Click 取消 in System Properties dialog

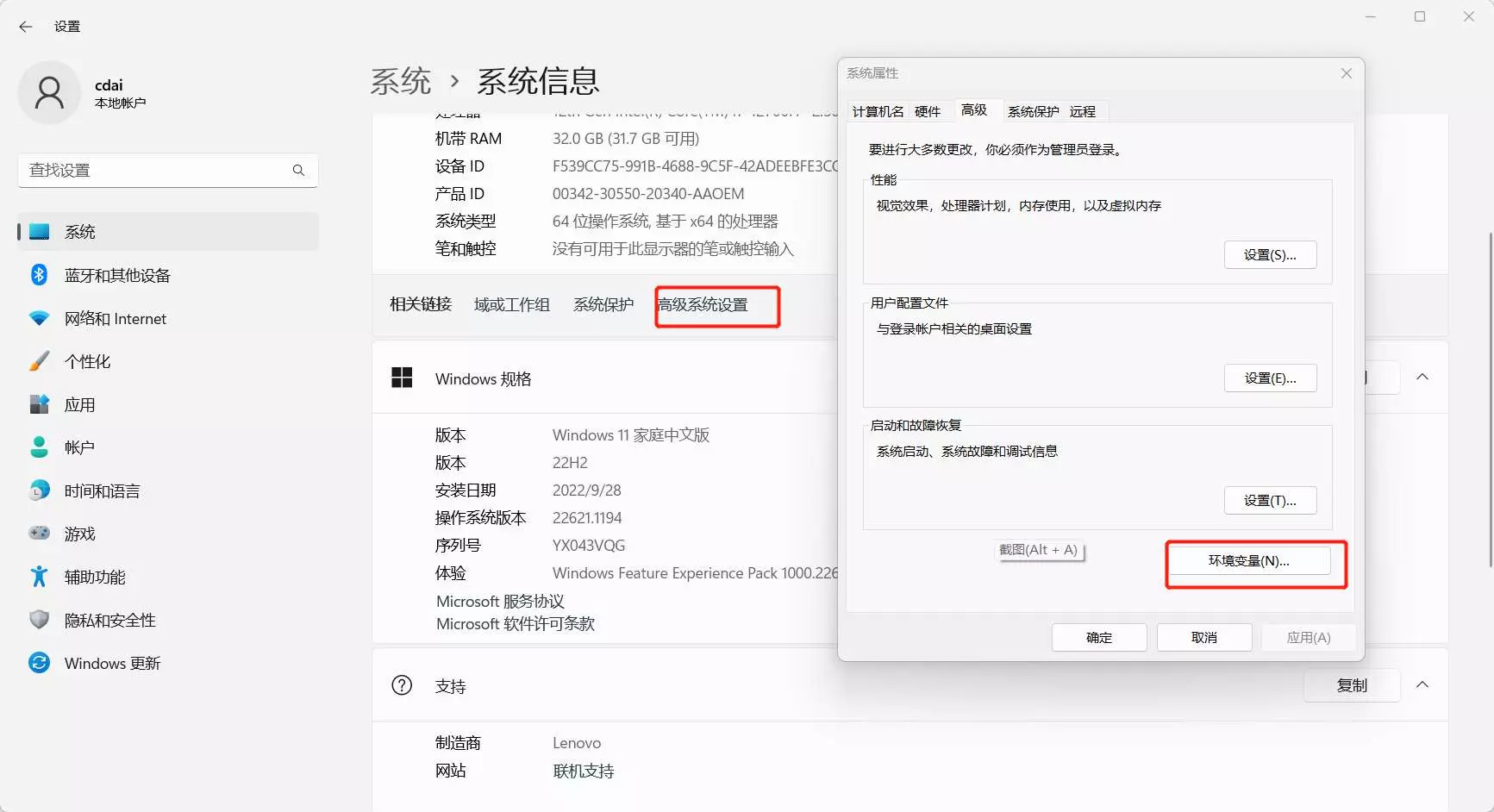point(1204,637)
